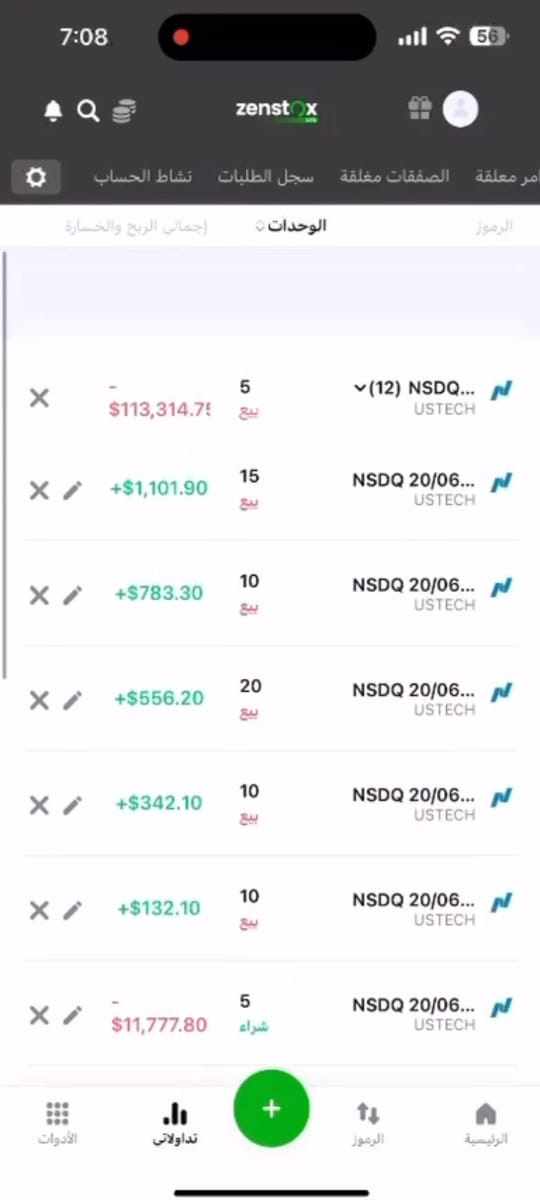Open the coins stack icon
540x1200 pixels.
124,111
